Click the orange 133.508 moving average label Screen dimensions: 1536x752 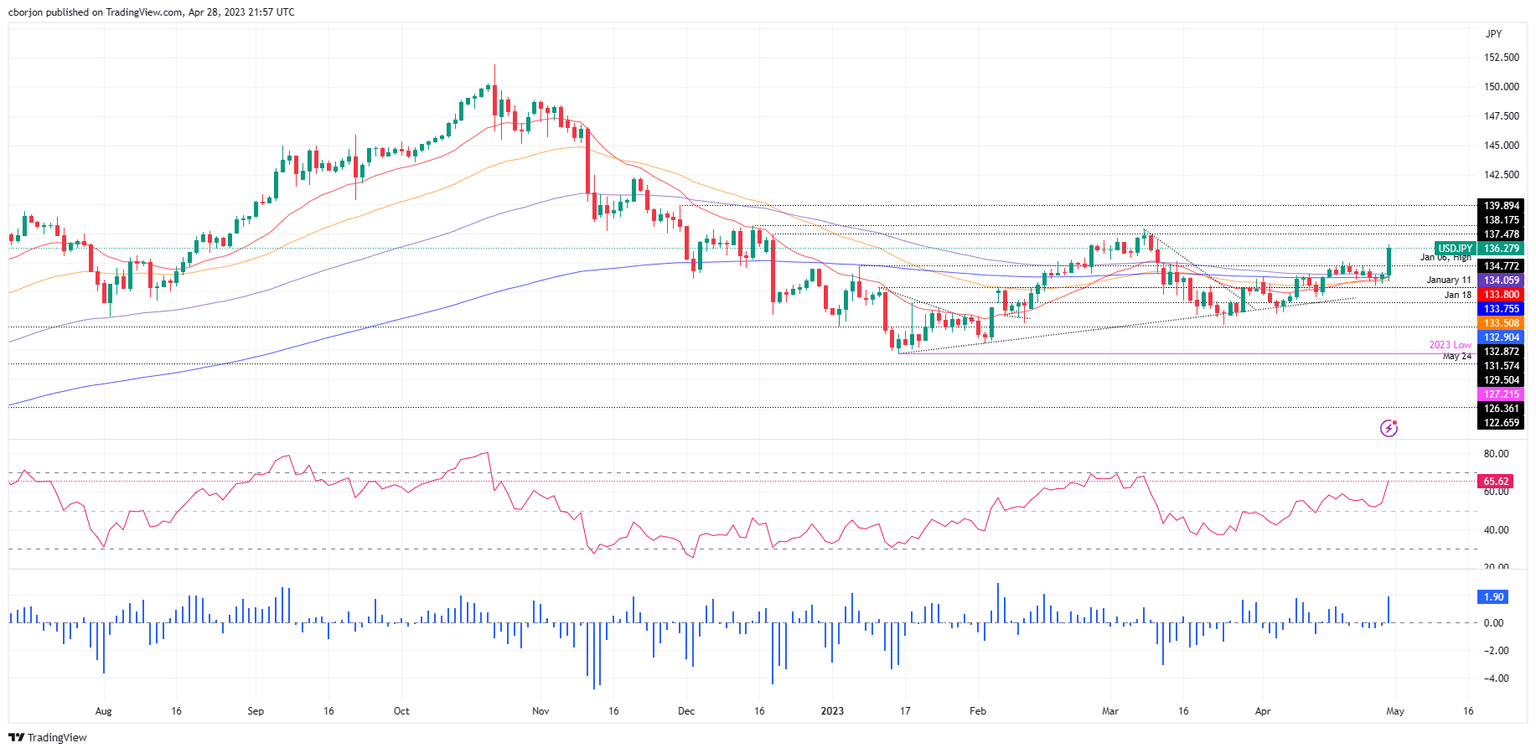1499,323
